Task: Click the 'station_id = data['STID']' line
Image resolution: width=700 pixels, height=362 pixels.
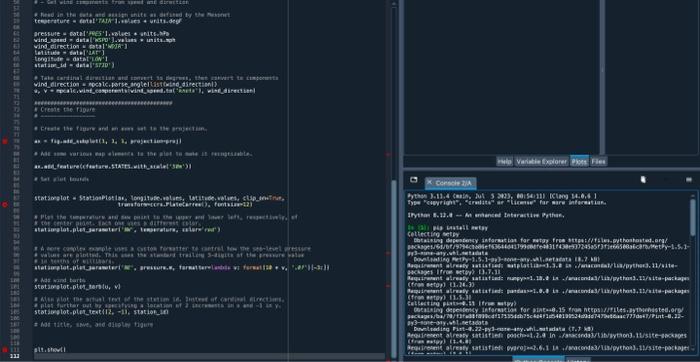Action: click(74, 65)
